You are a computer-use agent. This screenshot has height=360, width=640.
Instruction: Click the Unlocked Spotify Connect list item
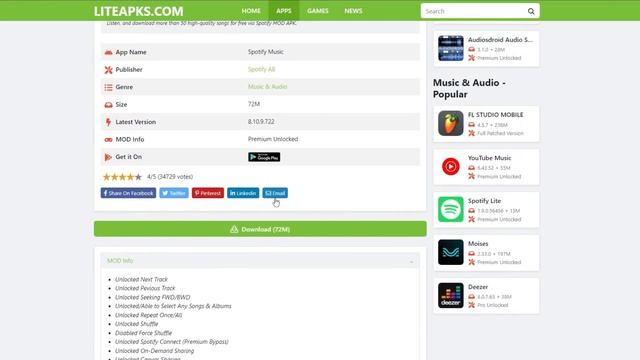tap(171, 342)
